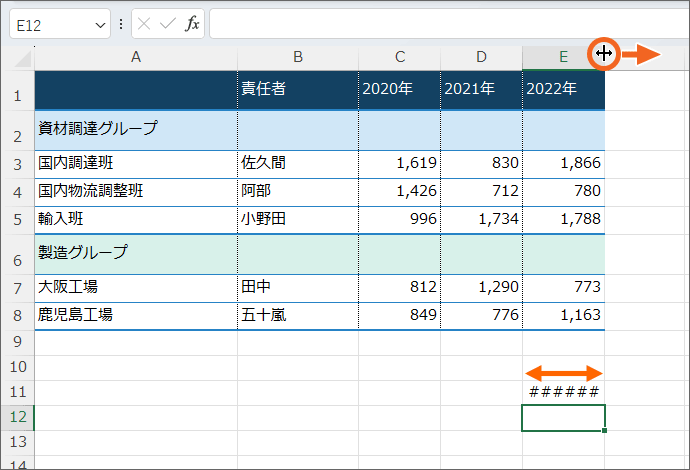Select the 大阪工場 cell
Viewport: 690px width, 470px height.
coord(136,288)
